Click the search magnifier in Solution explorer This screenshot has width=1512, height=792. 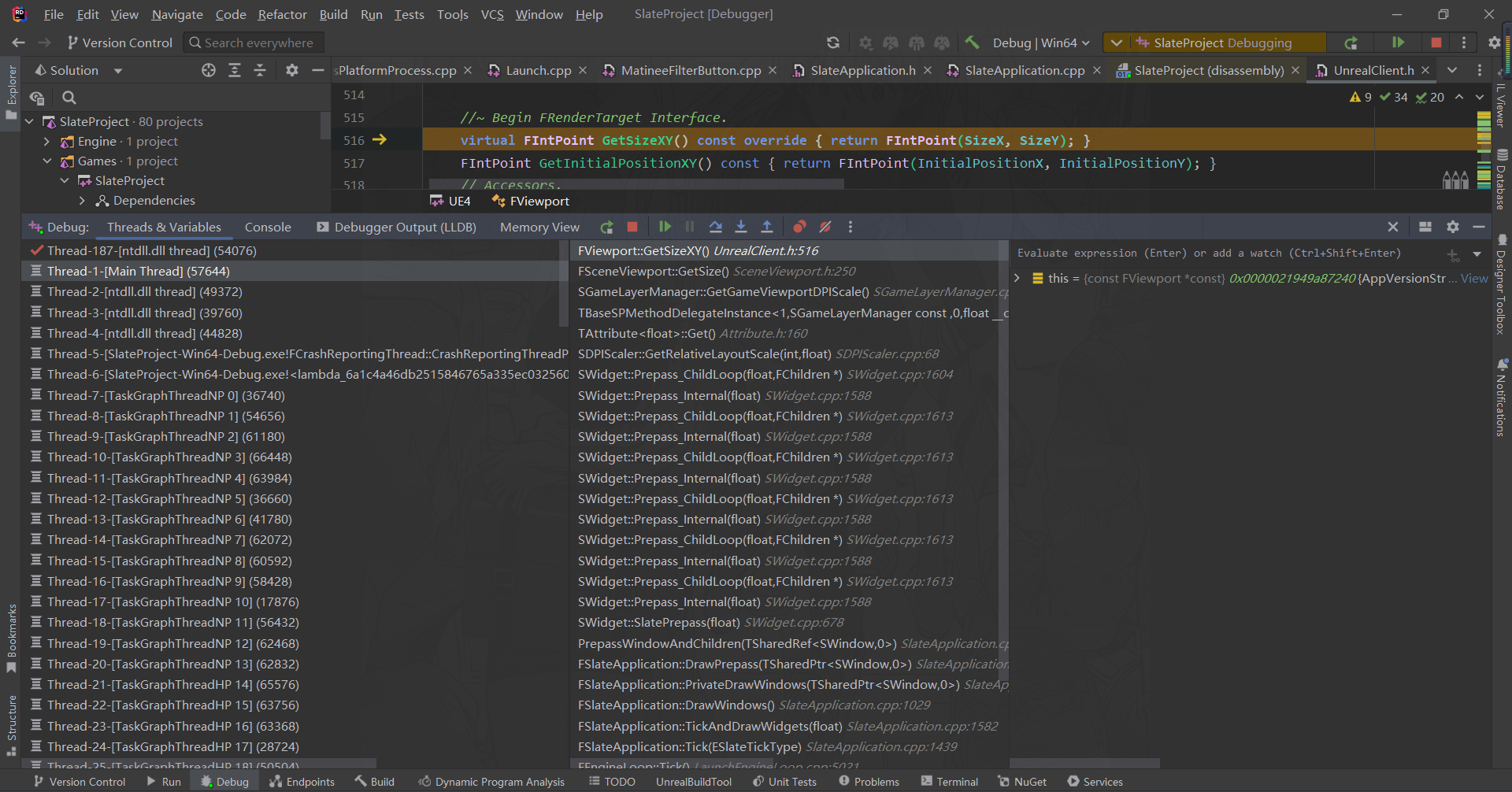69,98
